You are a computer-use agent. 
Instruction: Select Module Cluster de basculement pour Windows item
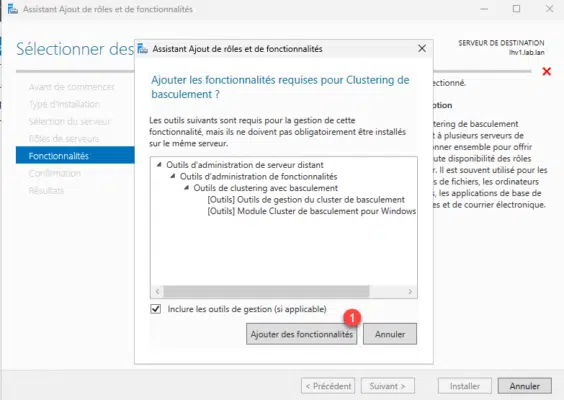[x=311, y=211]
